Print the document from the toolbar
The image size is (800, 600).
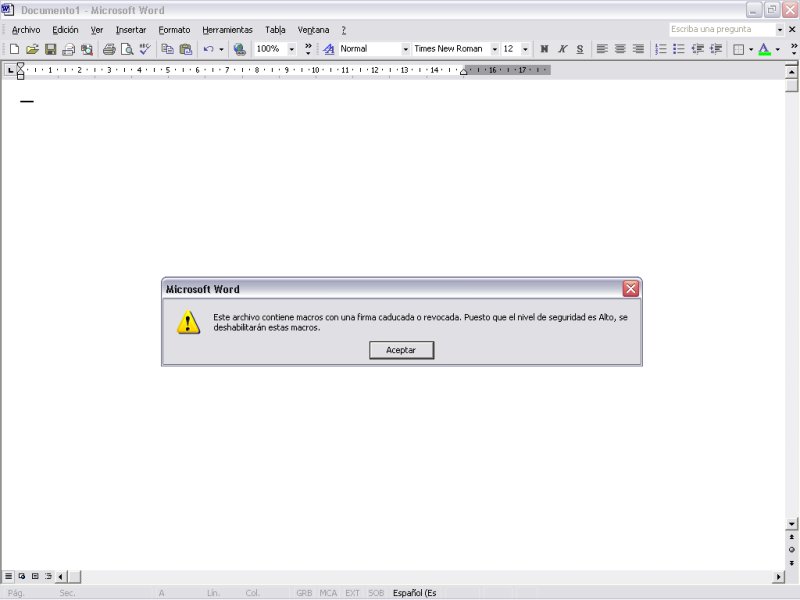point(109,49)
